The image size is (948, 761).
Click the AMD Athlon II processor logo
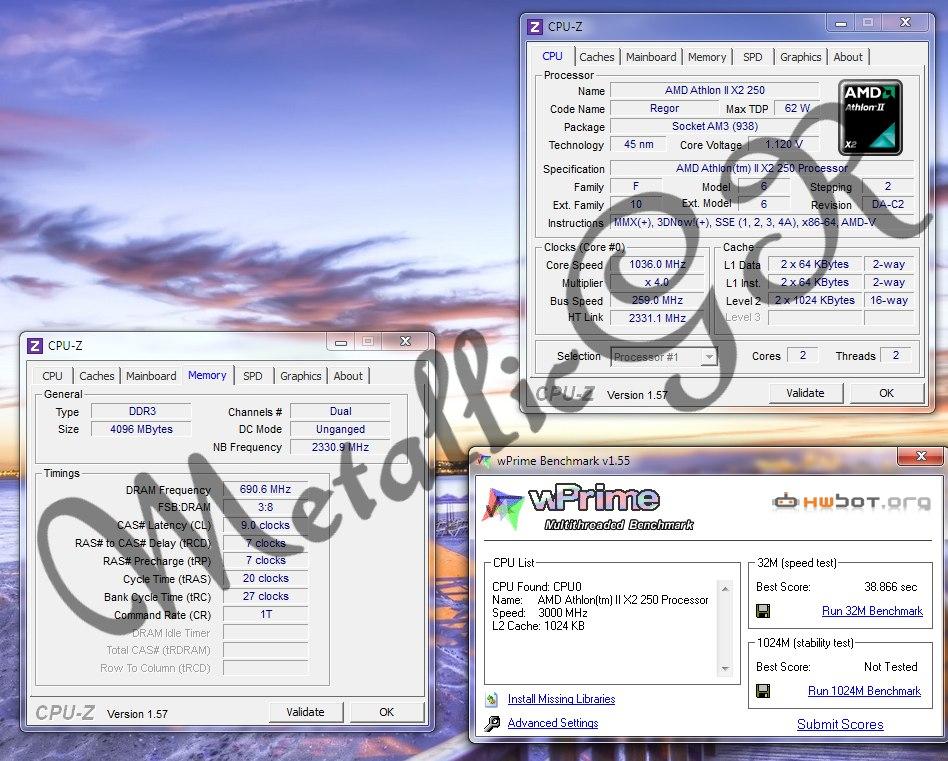pos(870,117)
